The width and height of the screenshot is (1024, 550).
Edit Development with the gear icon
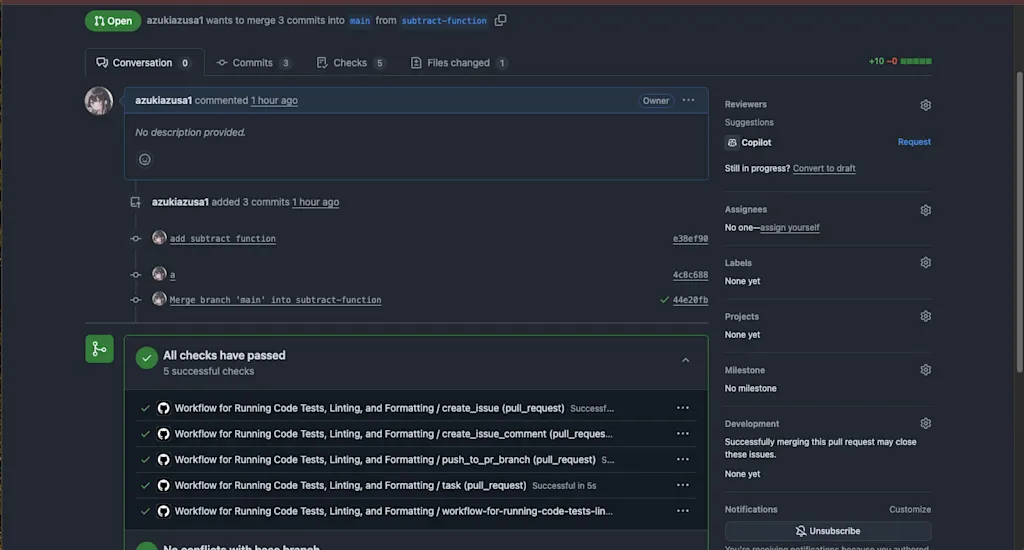point(925,423)
